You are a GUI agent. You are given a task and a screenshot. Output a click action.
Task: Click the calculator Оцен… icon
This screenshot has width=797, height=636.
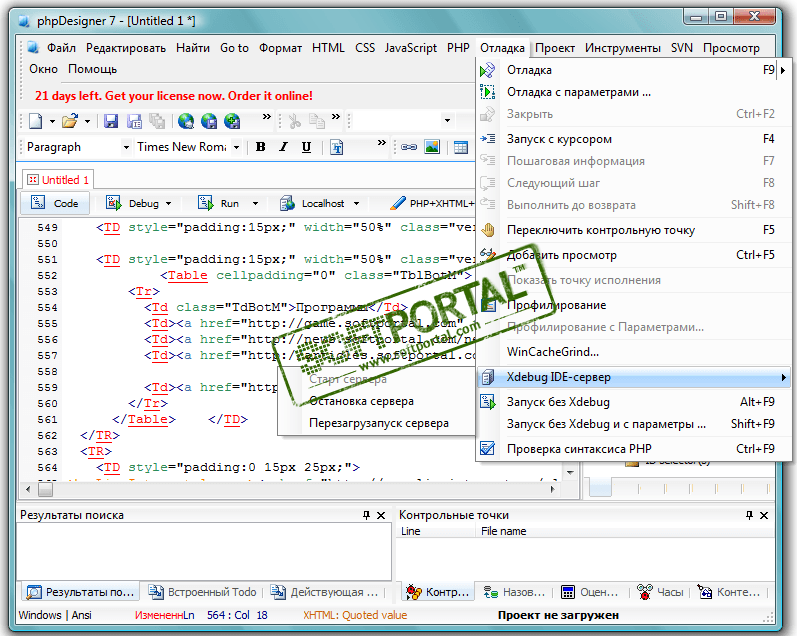(568, 592)
